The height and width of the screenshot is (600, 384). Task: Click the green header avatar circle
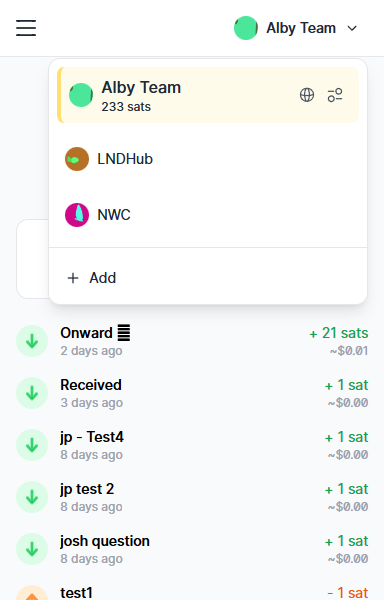[x=246, y=28]
